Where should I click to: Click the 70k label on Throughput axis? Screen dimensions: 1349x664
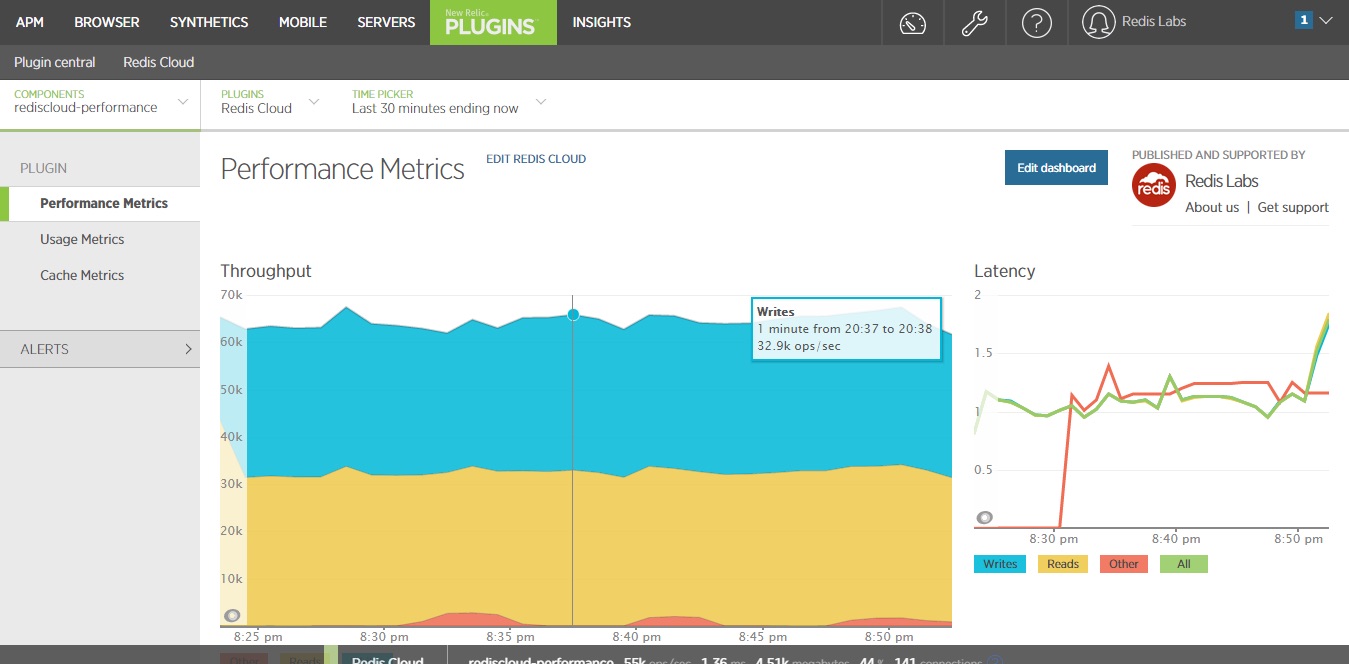pos(231,295)
